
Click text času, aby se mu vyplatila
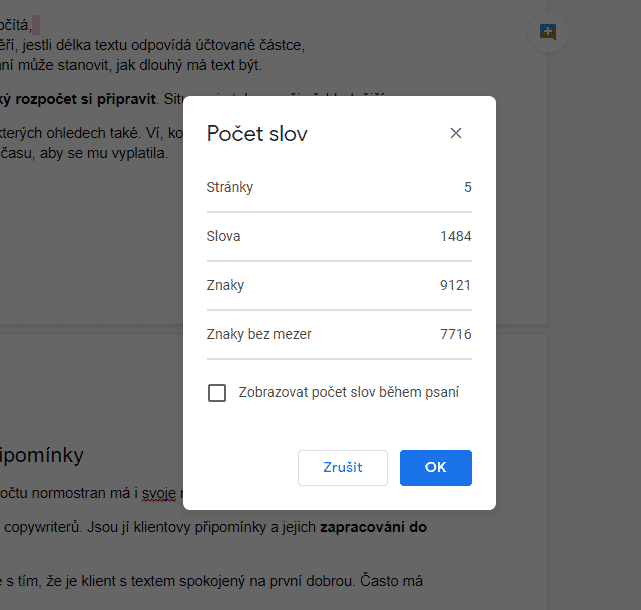pos(84,153)
